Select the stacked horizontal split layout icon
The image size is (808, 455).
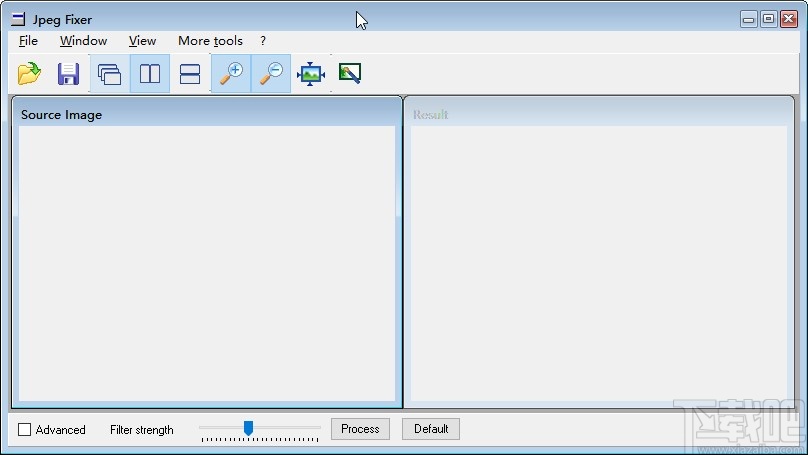point(190,74)
